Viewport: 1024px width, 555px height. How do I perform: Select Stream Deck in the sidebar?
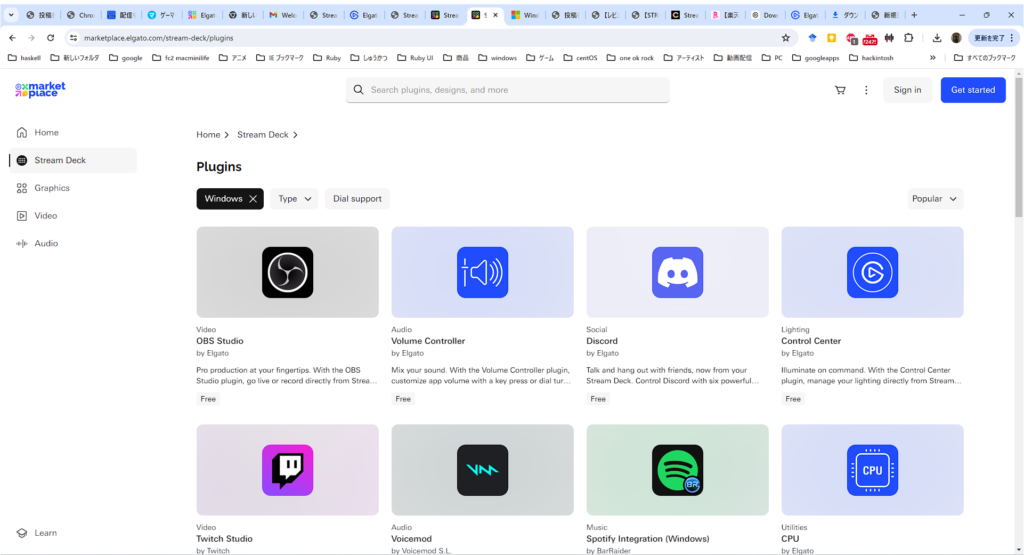coord(73,160)
